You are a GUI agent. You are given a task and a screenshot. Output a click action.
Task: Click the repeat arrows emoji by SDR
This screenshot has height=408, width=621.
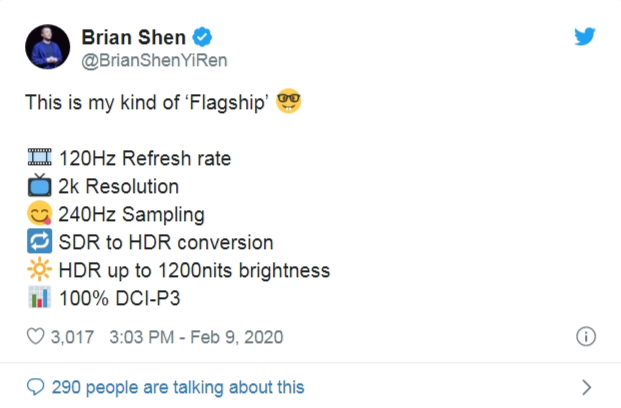41,242
